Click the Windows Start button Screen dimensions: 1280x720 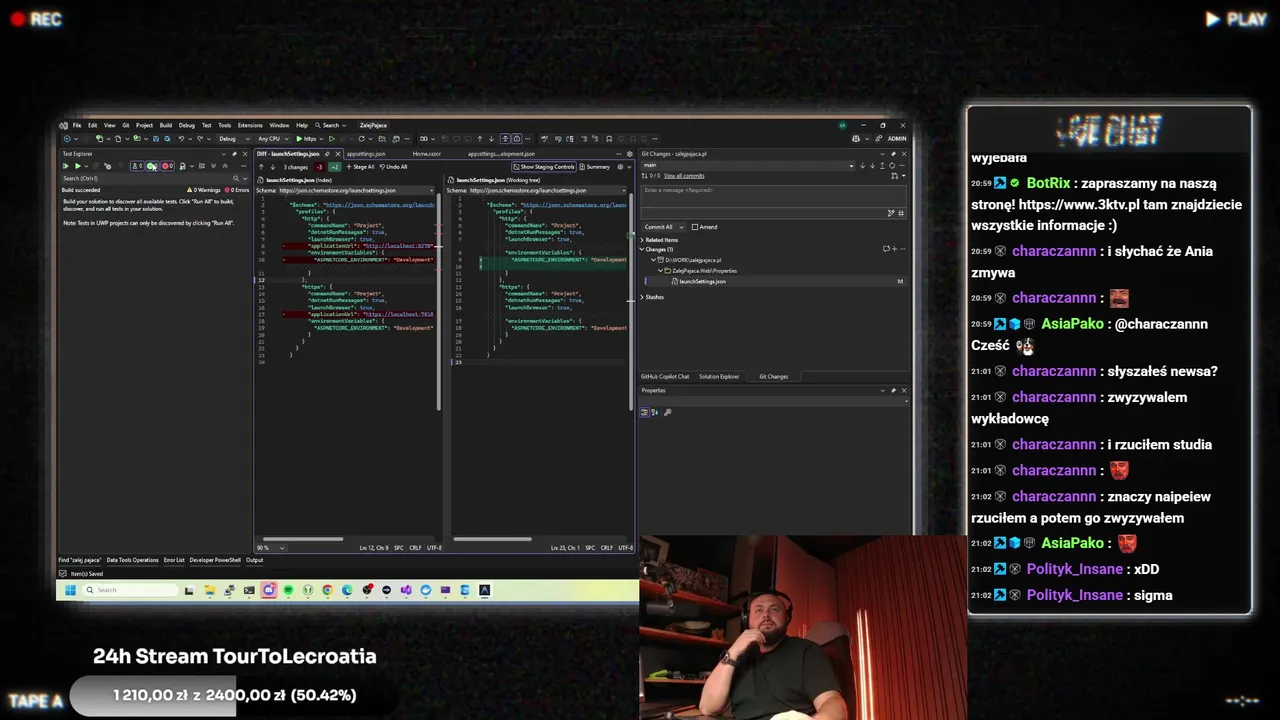pos(70,590)
